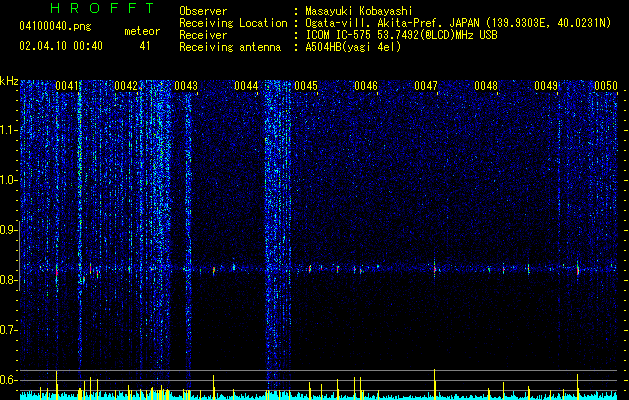
Task: Click the antenna value A504HB(yagi 4el)
Action: pos(353,47)
